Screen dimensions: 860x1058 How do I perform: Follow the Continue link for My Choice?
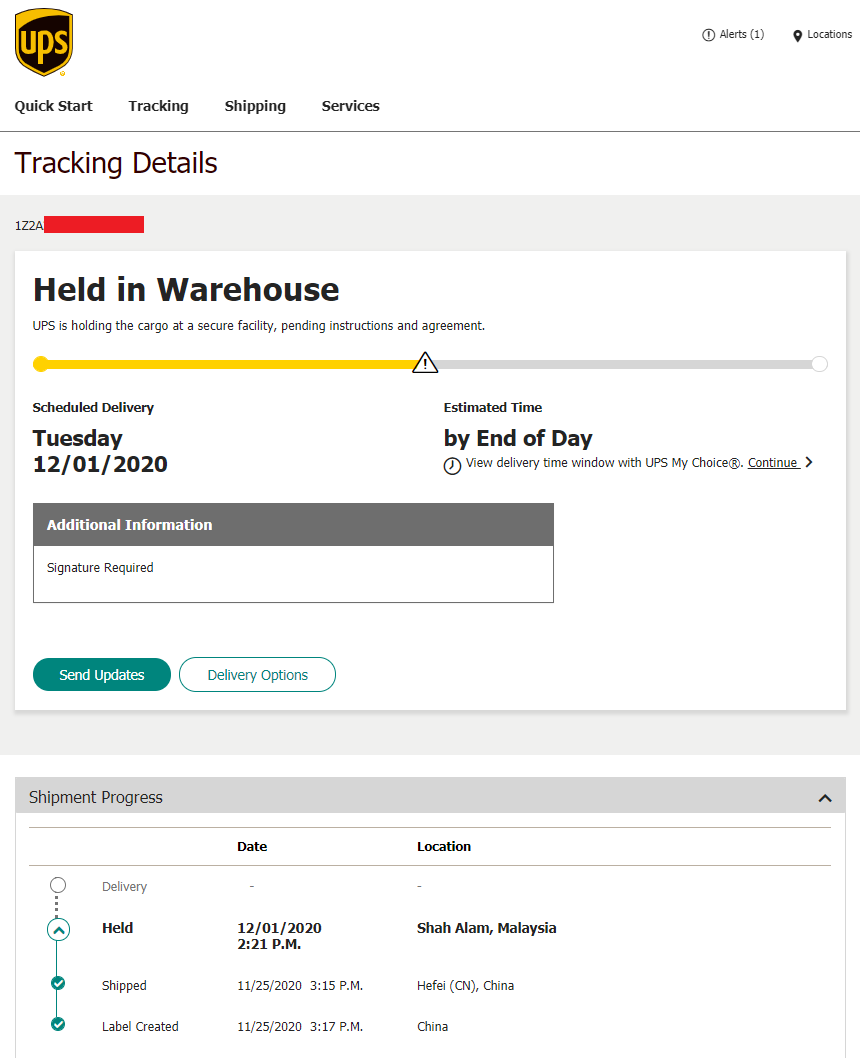tap(773, 463)
